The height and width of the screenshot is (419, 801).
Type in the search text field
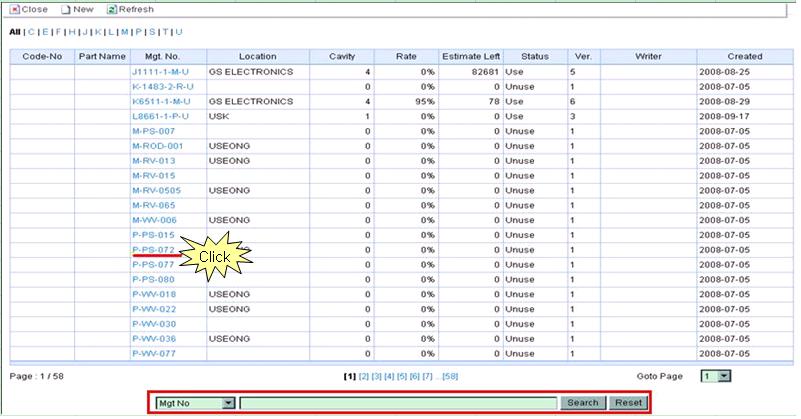(398, 403)
